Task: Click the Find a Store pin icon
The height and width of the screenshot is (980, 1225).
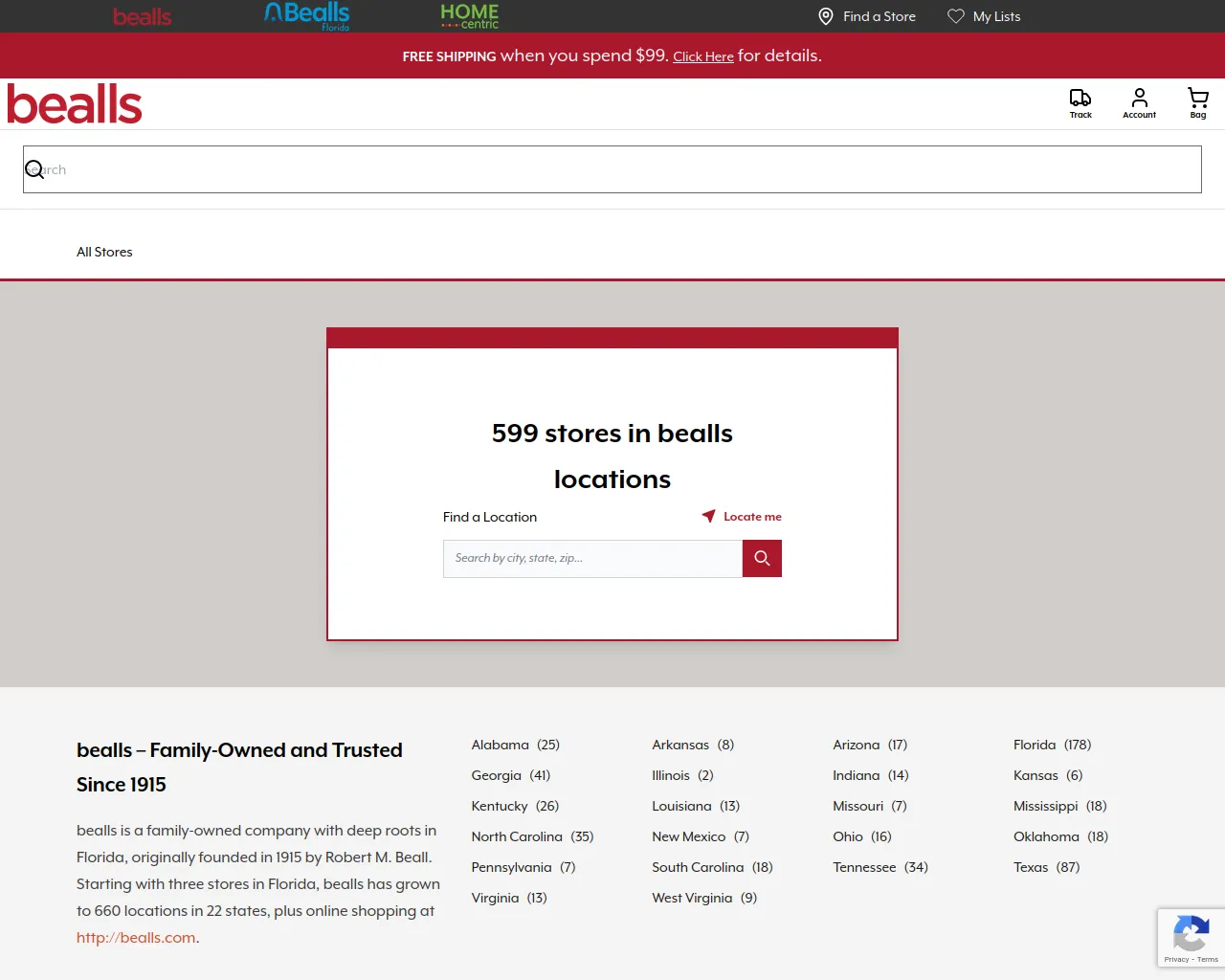Action: click(x=826, y=16)
